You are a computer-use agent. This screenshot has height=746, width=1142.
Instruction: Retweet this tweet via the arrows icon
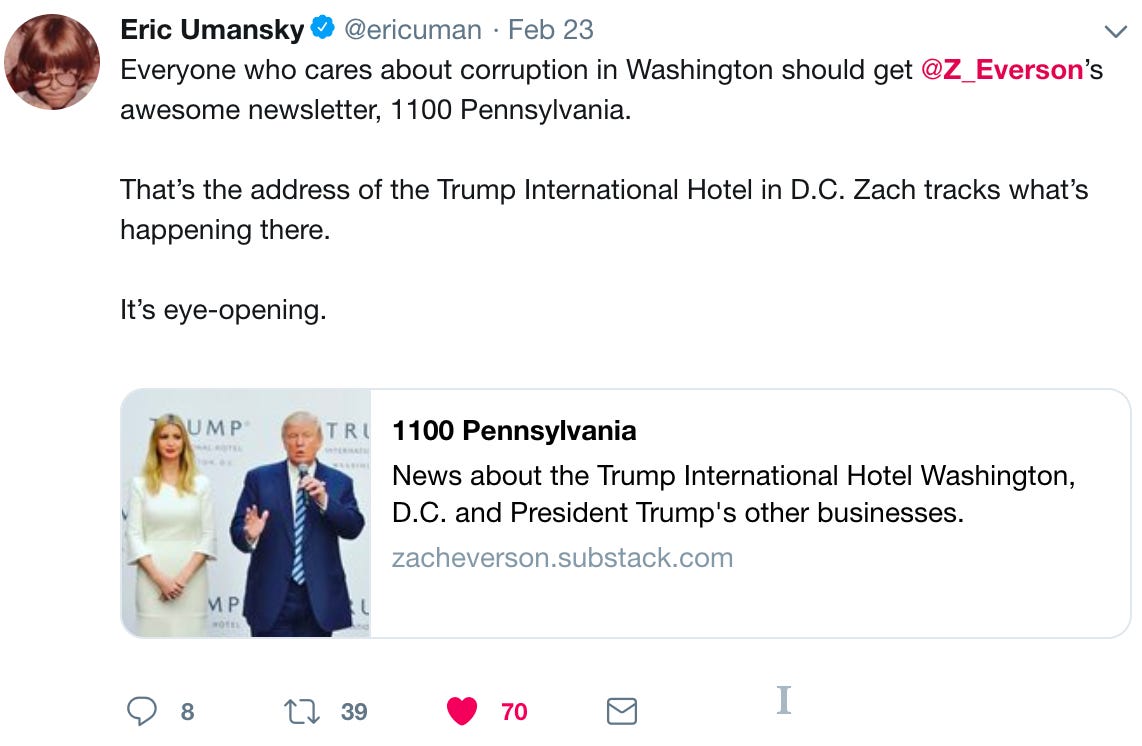[x=302, y=711]
